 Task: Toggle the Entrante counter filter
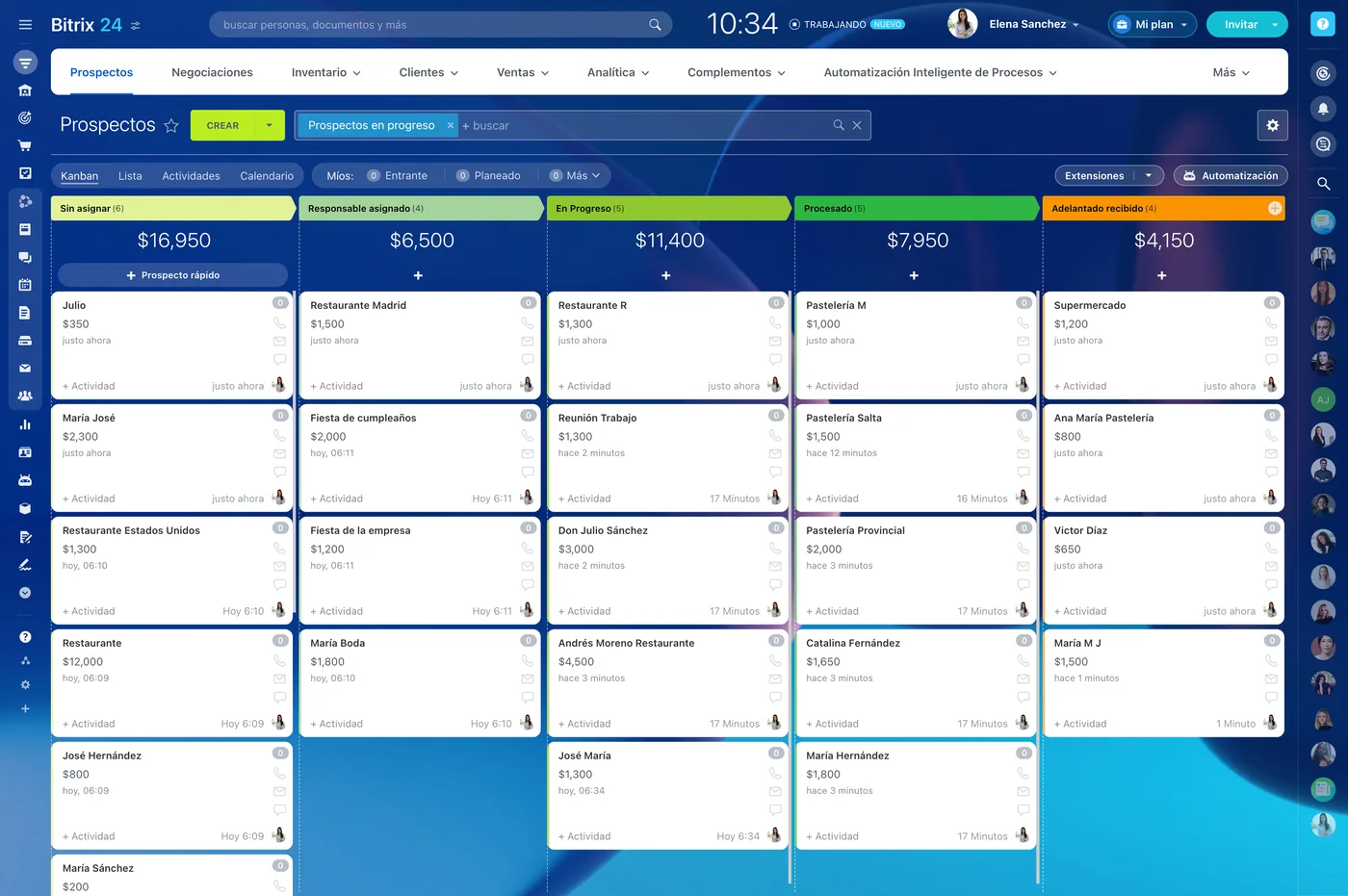(x=397, y=176)
